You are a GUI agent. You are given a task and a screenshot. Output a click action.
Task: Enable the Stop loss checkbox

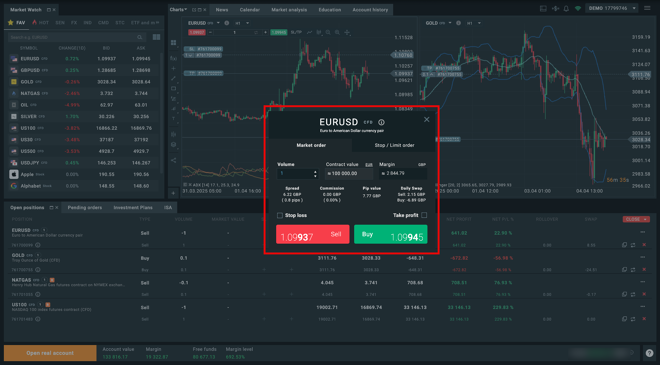279,216
